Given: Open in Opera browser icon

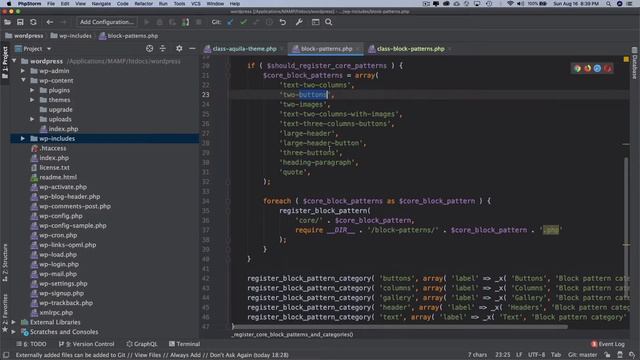Looking at the screenshot, I should (x=608, y=68).
